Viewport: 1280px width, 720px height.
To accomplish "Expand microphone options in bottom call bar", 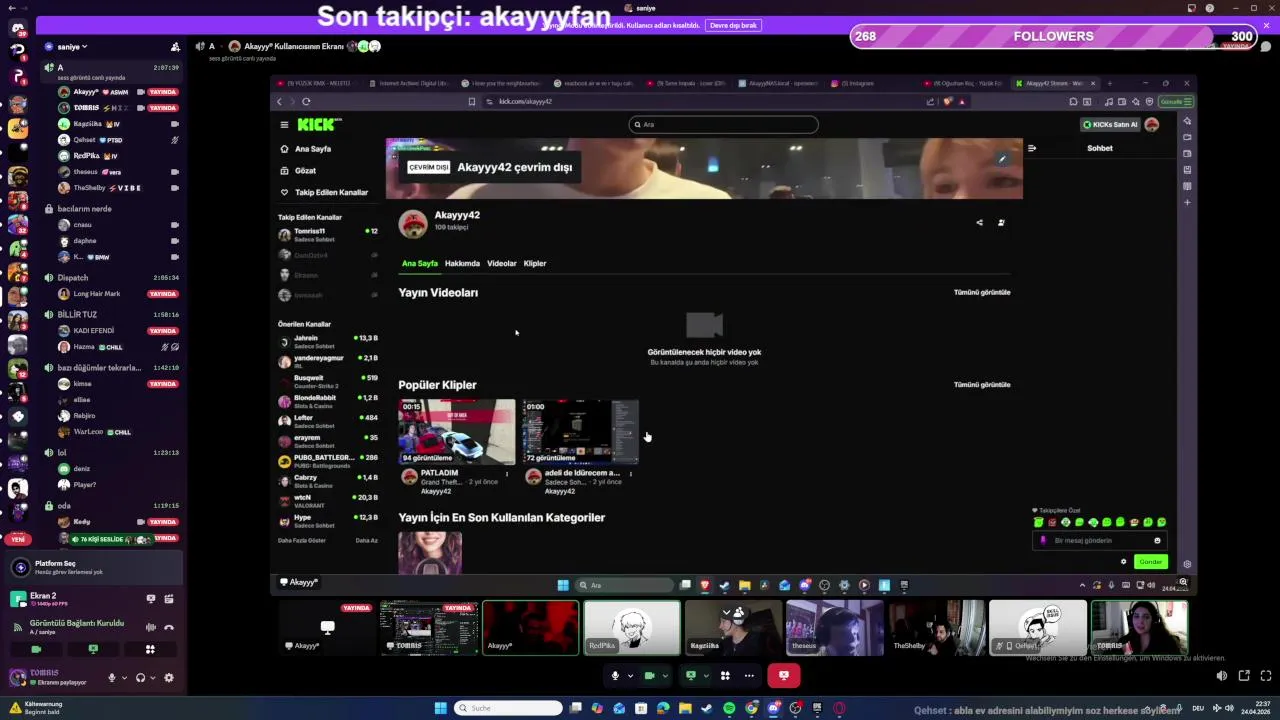I will coord(630,676).
